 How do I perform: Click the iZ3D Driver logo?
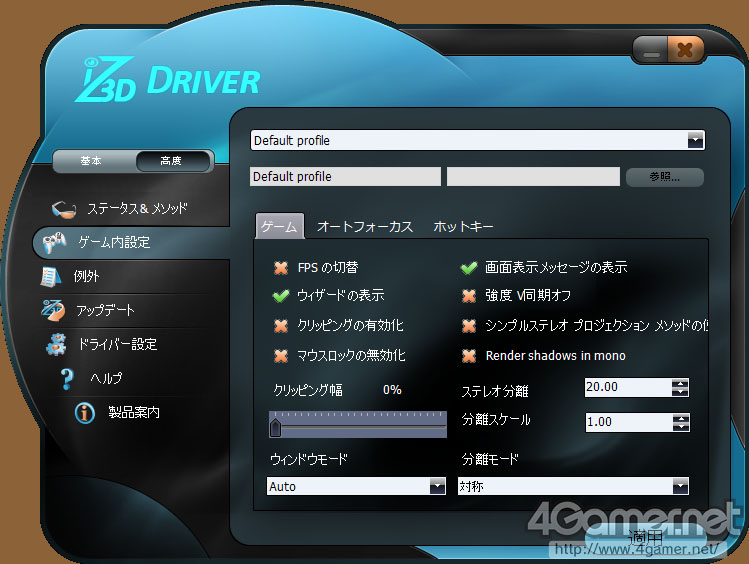tap(168, 80)
